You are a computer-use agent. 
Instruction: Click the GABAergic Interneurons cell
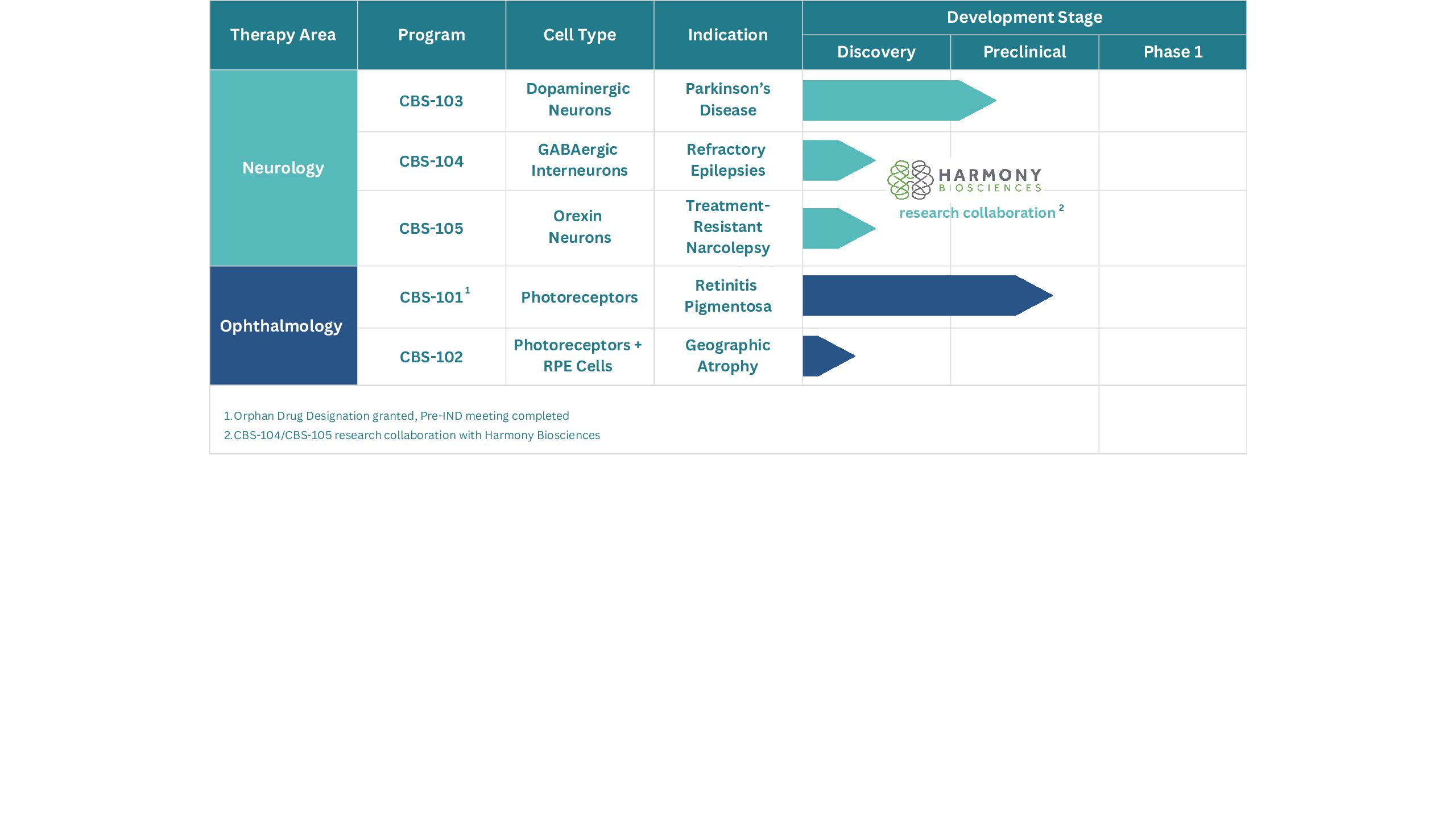point(579,160)
